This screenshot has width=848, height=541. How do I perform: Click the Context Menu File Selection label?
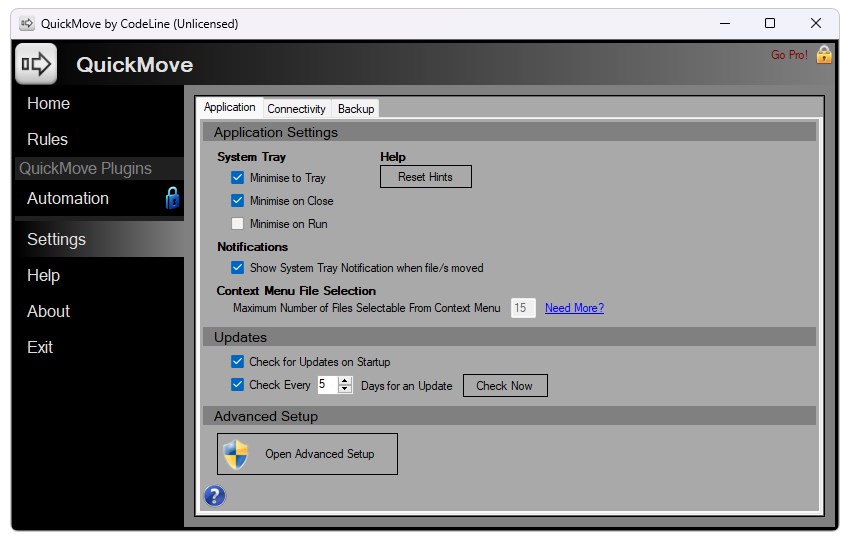pos(296,291)
